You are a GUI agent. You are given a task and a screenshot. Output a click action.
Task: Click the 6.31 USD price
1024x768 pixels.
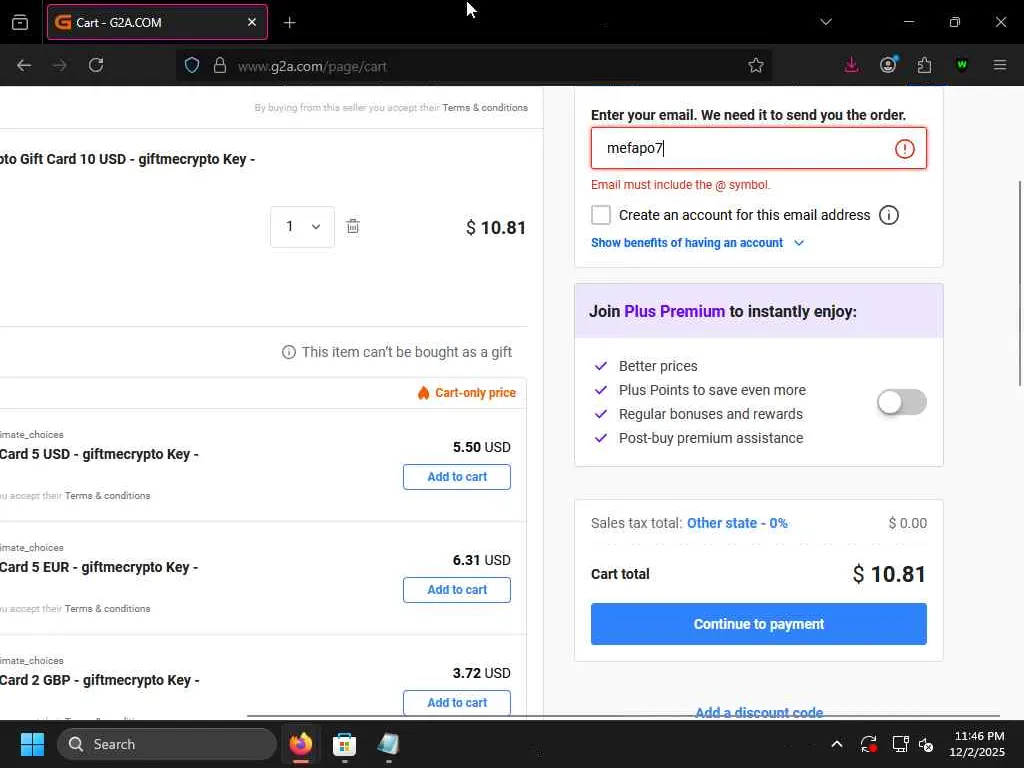(481, 560)
